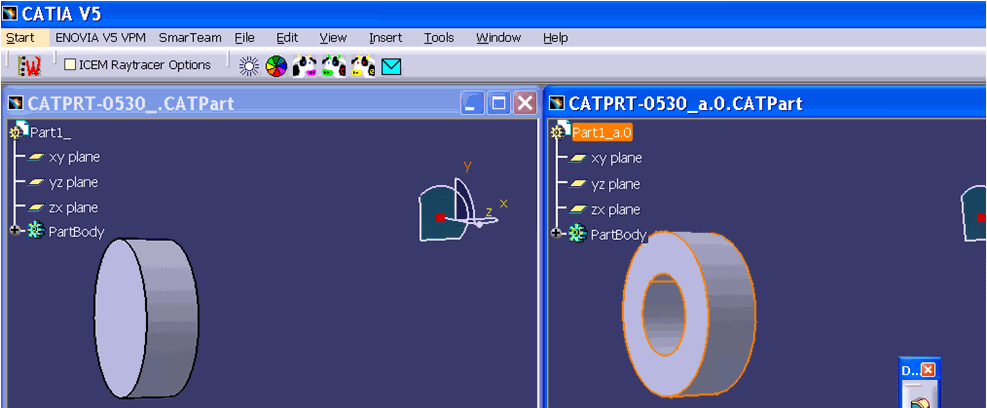Select the solid cylinder in left window
Screen dimensions: 987x408
click(x=146, y=318)
